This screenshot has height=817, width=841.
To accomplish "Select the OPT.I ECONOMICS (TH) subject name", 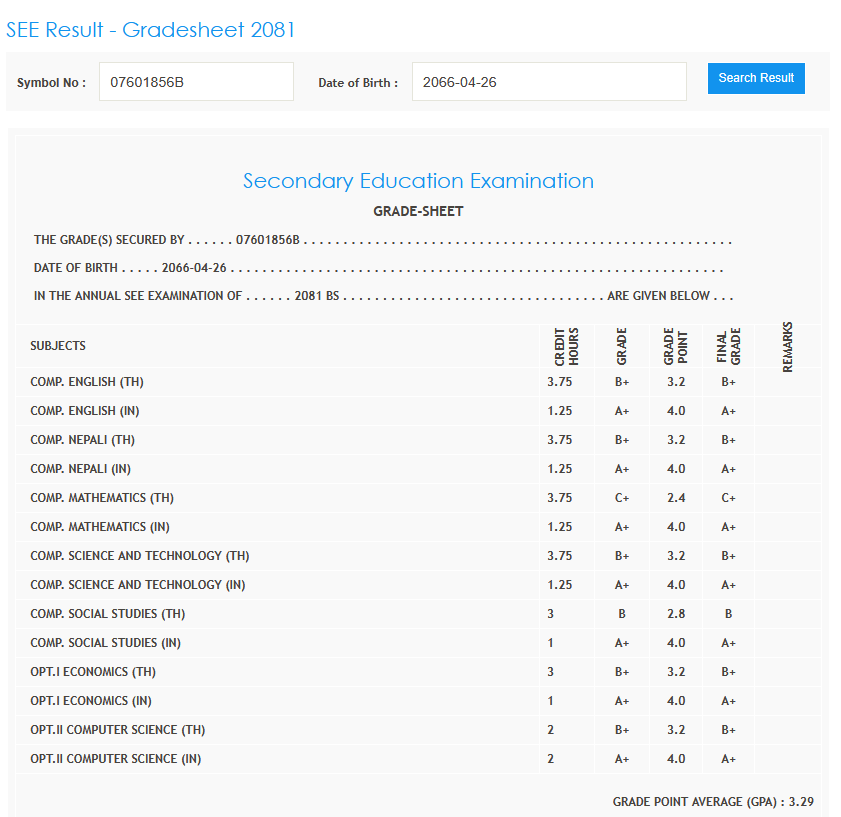I will click(93, 672).
